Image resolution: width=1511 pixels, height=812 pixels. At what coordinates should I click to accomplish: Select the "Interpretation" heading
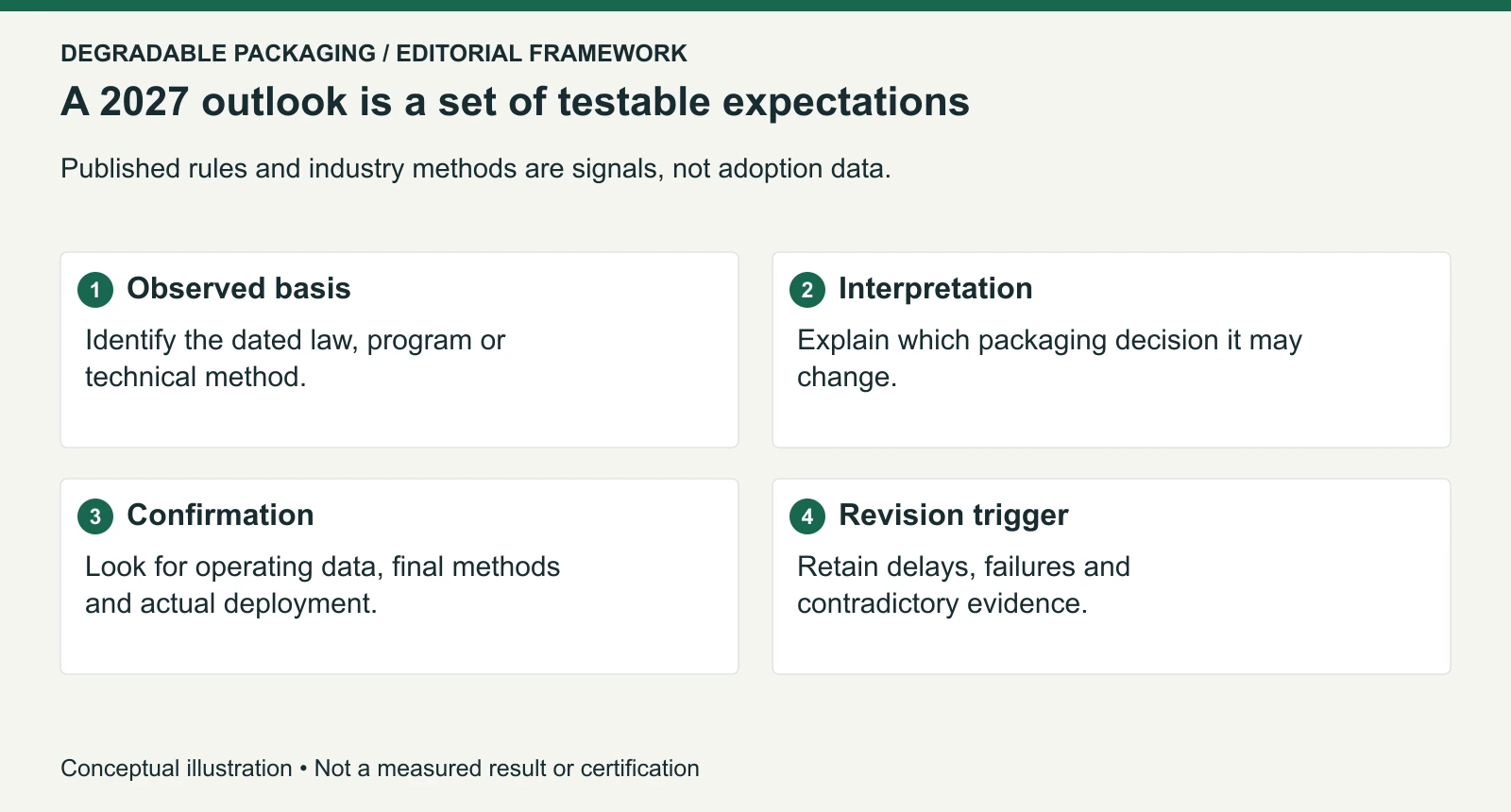click(x=936, y=288)
